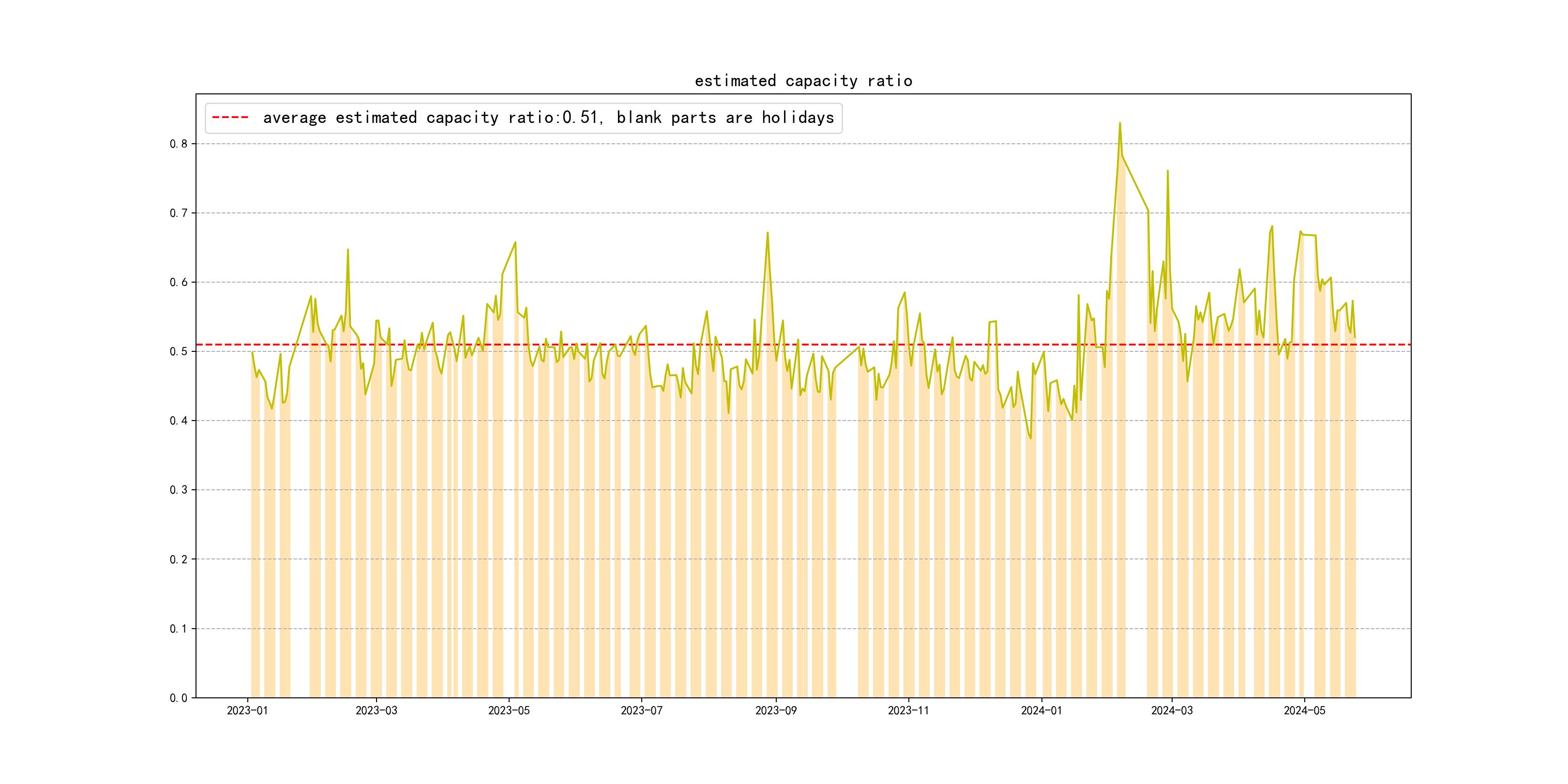Image resolution: width=1568 pixels, height=784 pixels.
Task: Click the 0.3 y-axis tick label
Action: click(x=179, y=490)
